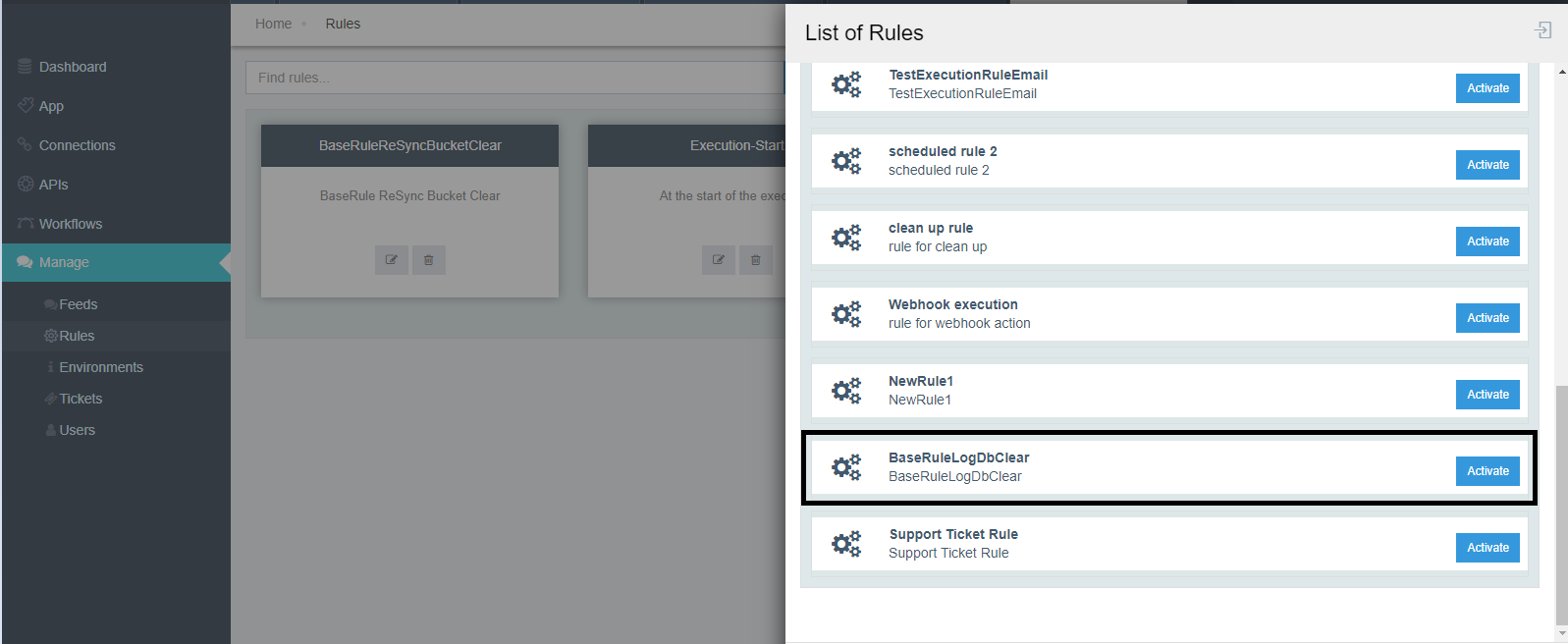
Task: Click the gears icon for Webhook execution
Action: 845,314
